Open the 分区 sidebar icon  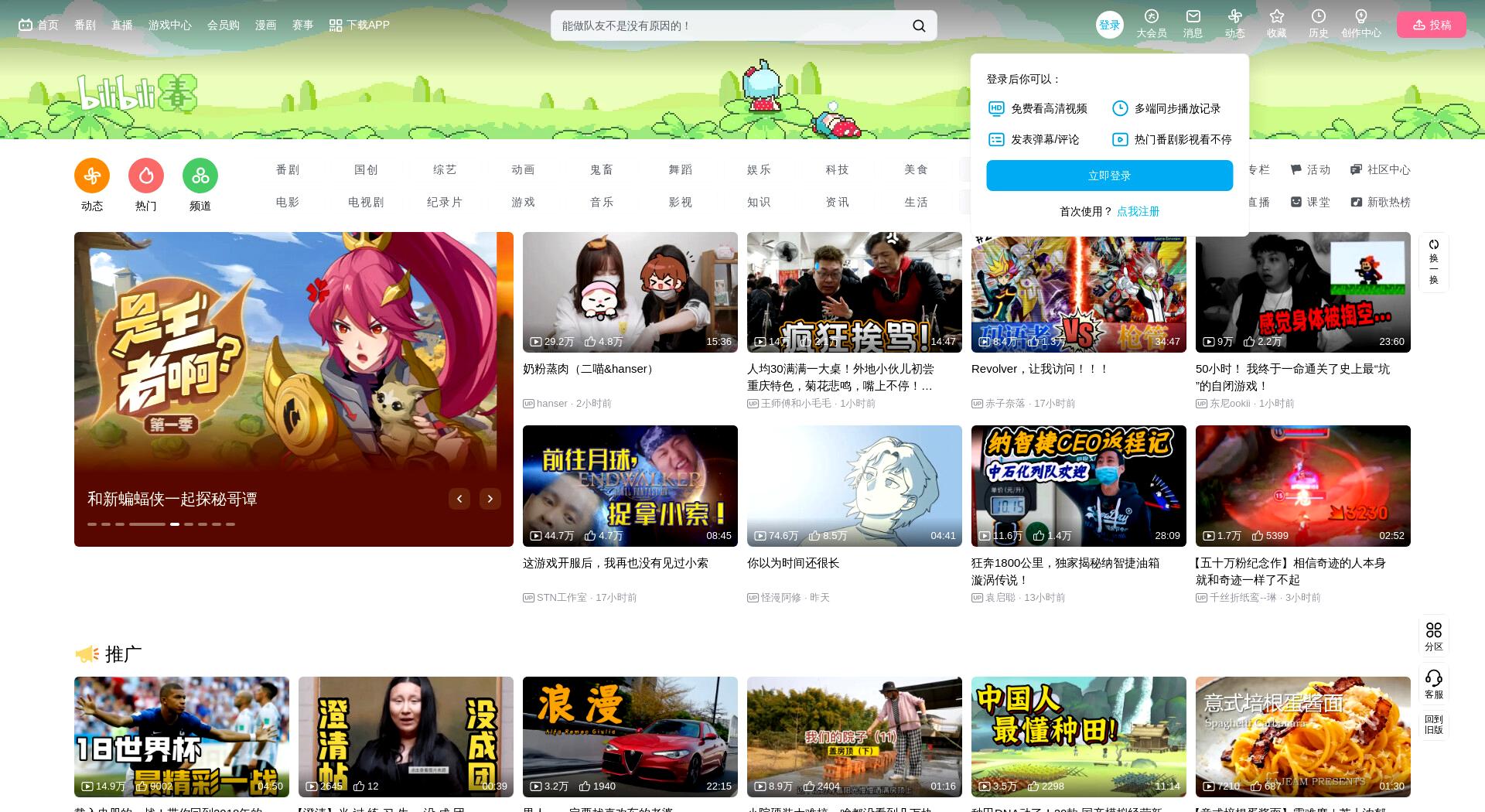[1433, 629]
